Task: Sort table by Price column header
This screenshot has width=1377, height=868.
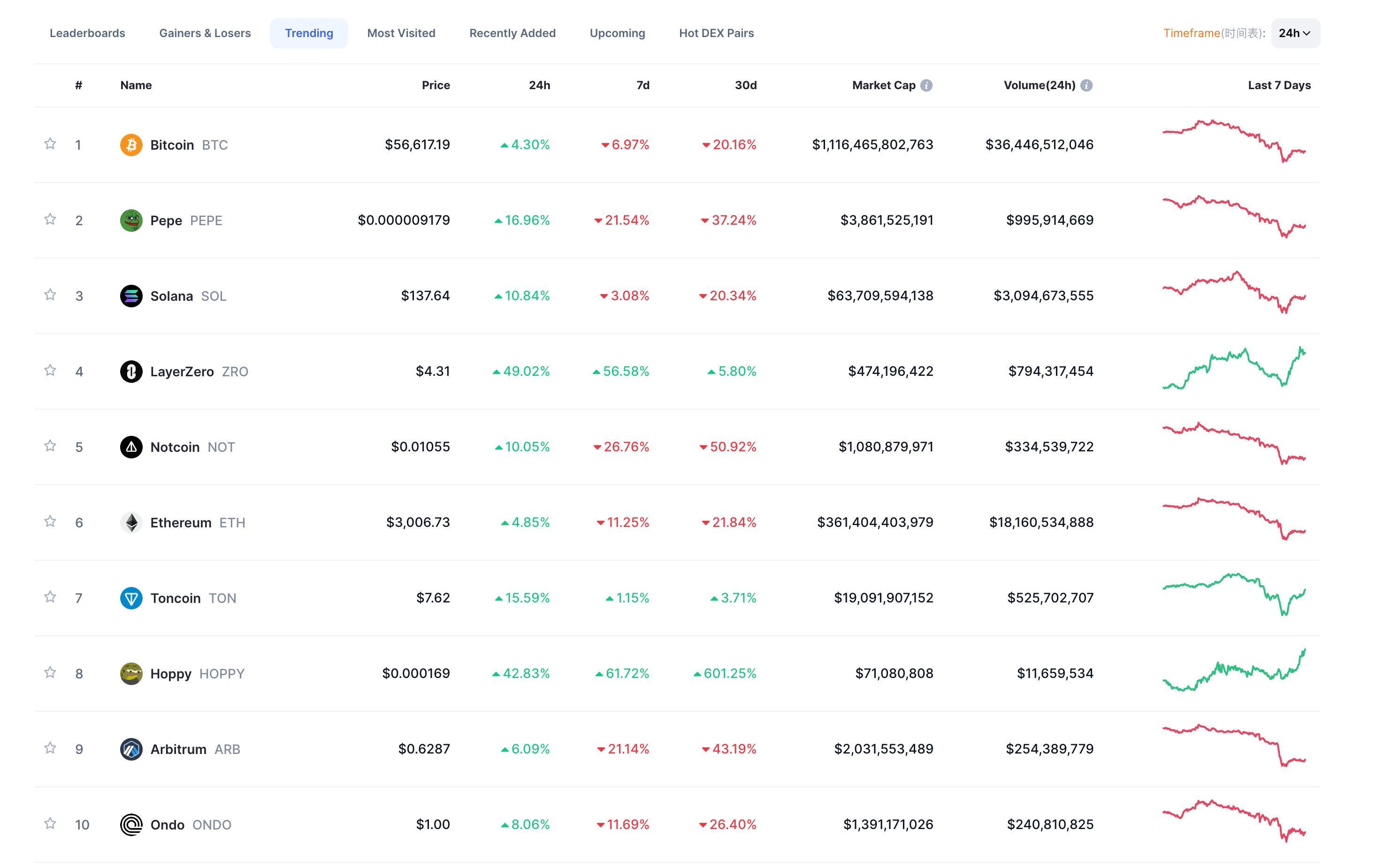Action: (x=436, y=85)
